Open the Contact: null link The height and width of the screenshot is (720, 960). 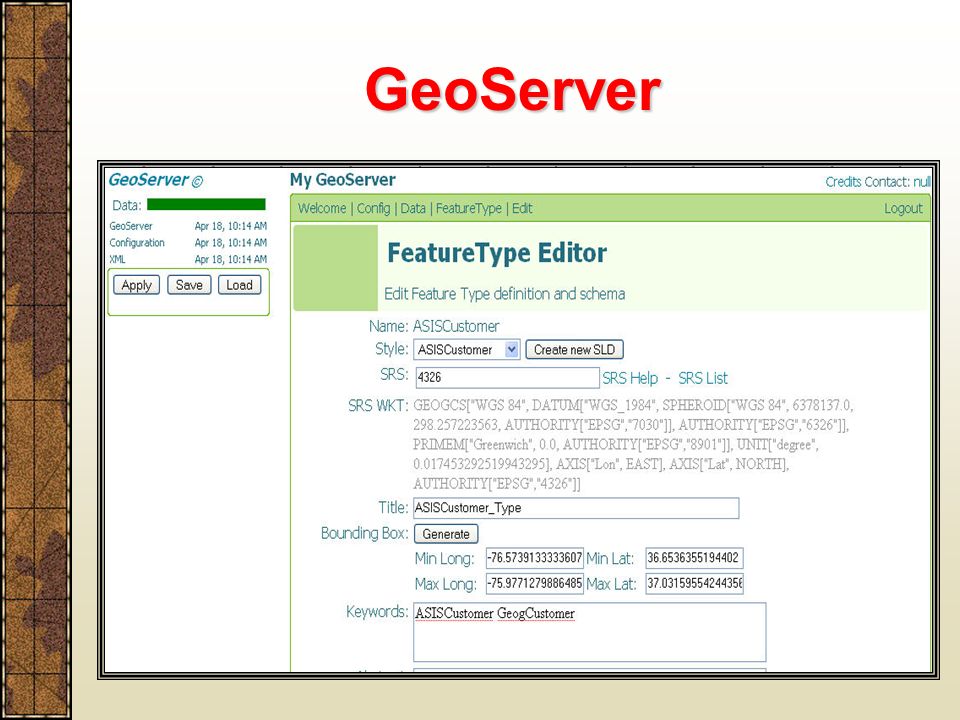pos(899,182)
